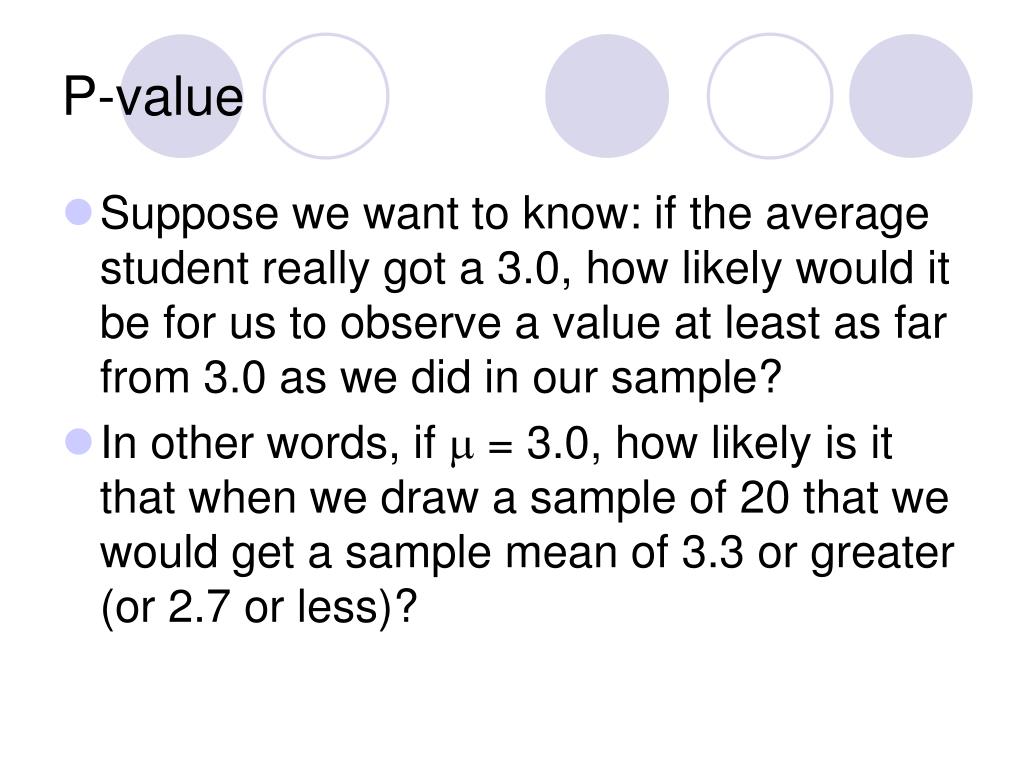Click the rightmost filled lavender circle
1024x768 pixels.
tap(911, 95)
